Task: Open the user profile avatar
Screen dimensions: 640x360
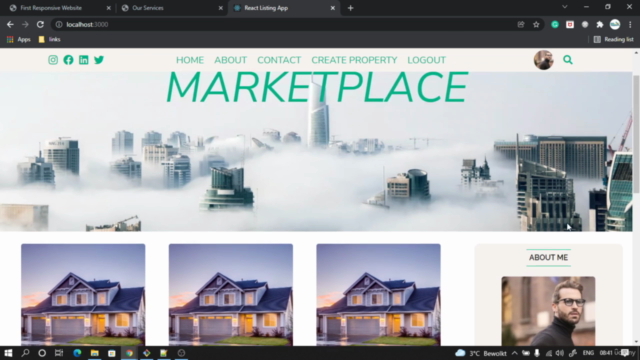Action: click(544, 60)
